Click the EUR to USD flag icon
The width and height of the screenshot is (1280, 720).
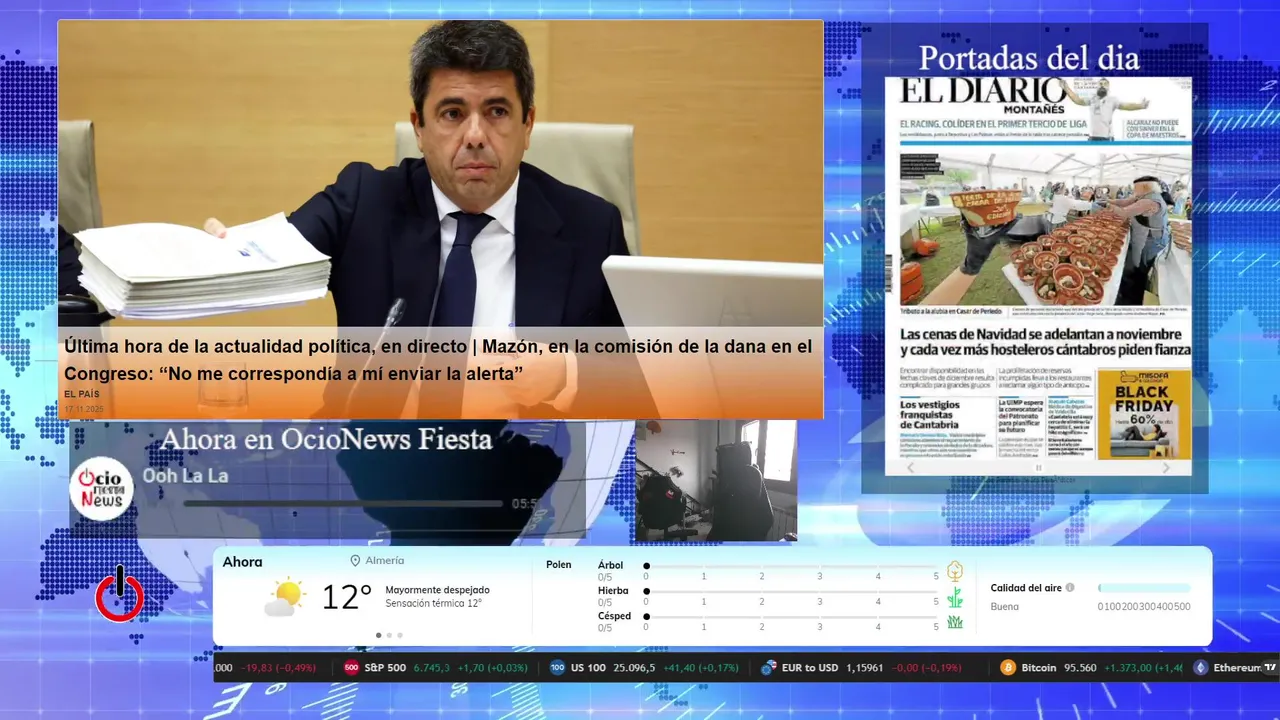(x=768, y=668)
